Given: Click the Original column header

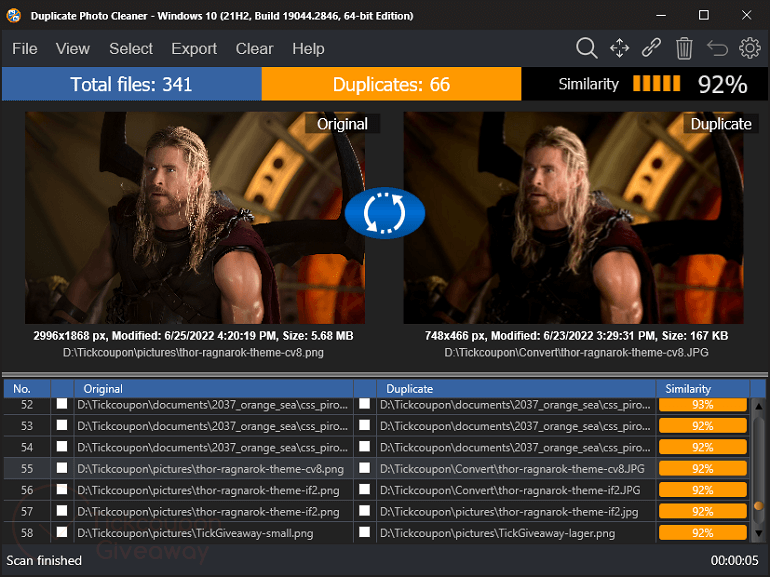Looking at the screenshot, I should tap(214, 389).
